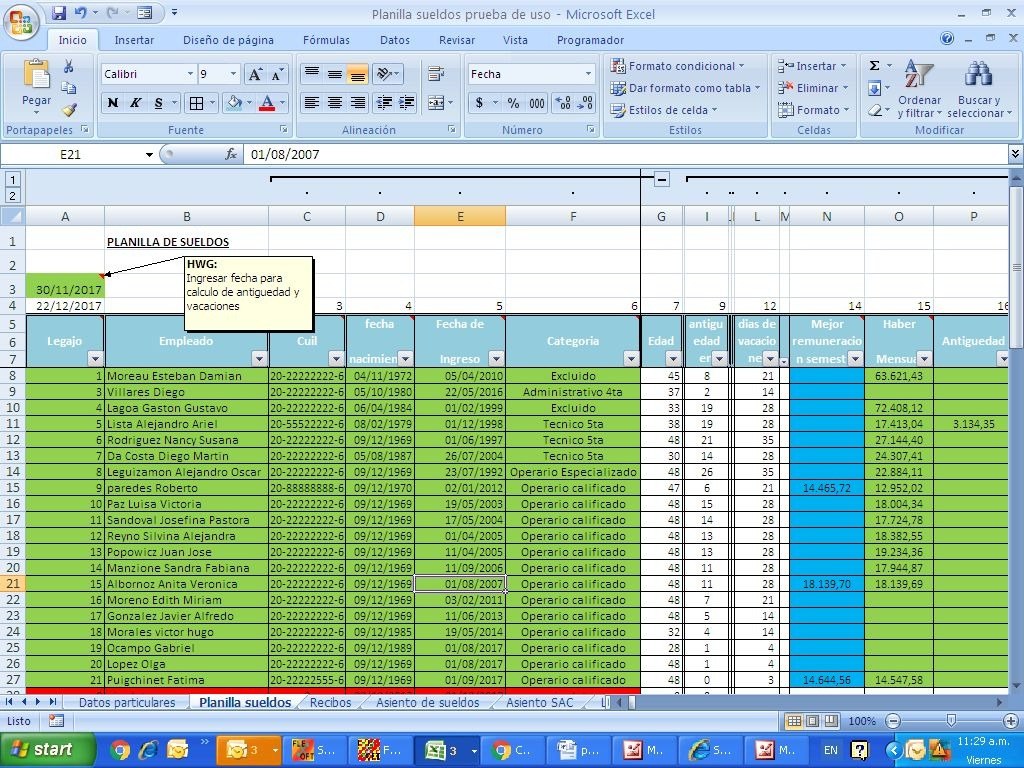Viewport: 1024px width, 768px height.
Task: Open Buscar y seleccionar binoculars
Action: pos(978,89)
